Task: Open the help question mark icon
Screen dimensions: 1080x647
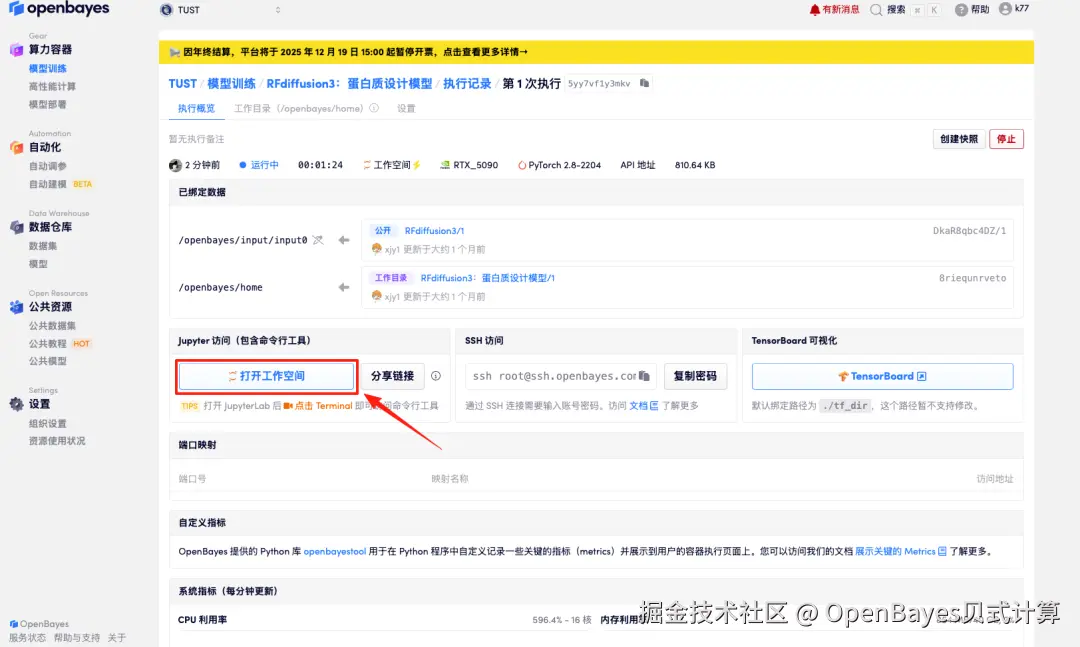Action: 961,10
